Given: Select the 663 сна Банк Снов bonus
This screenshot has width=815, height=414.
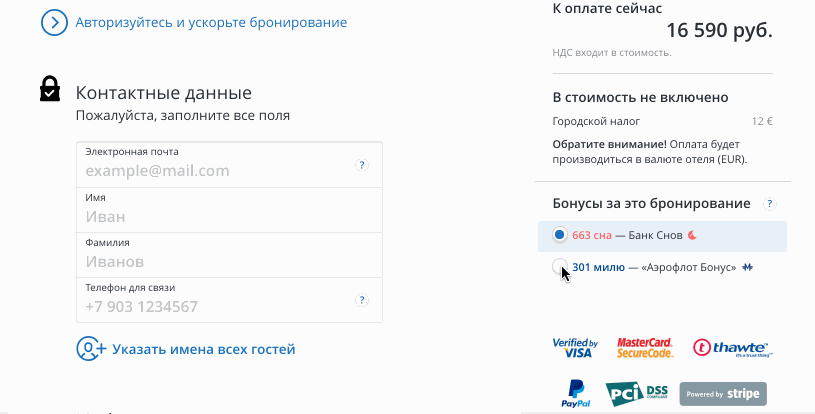Looking at the screenshot, I should point(560,236).
